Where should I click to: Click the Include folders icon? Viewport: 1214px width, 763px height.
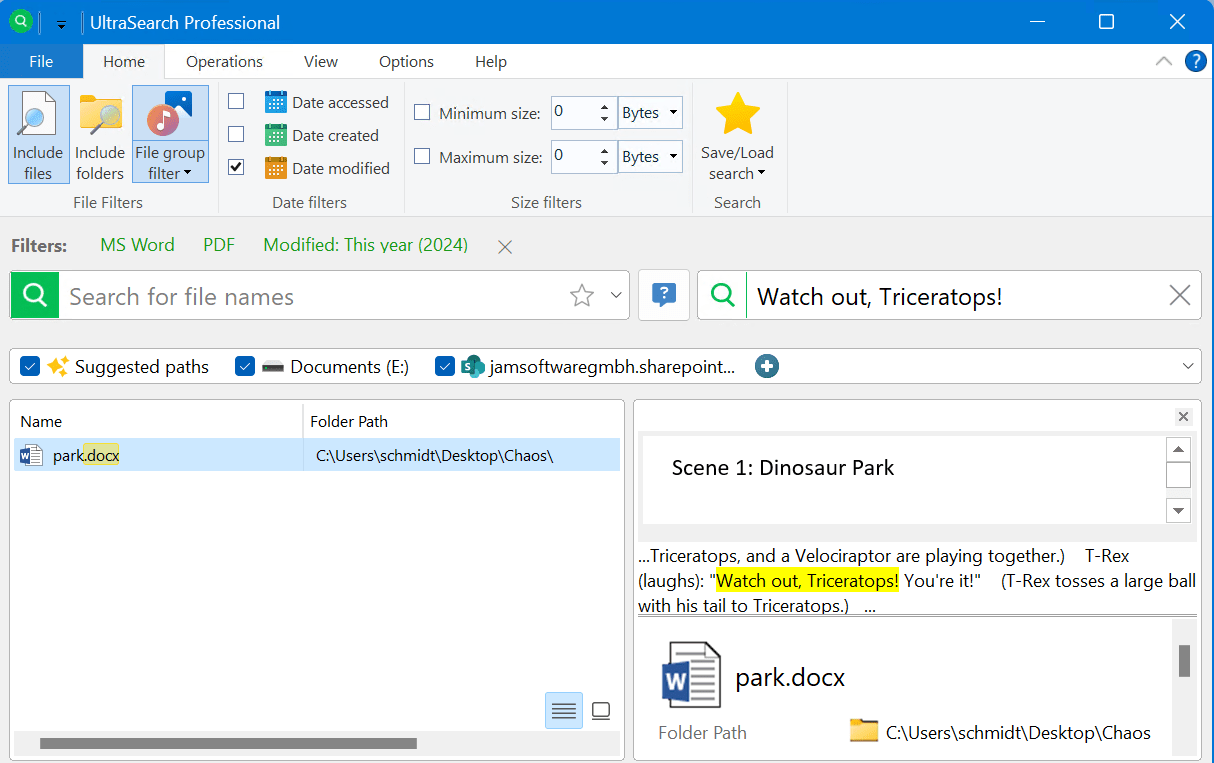(x=100, y=117)
